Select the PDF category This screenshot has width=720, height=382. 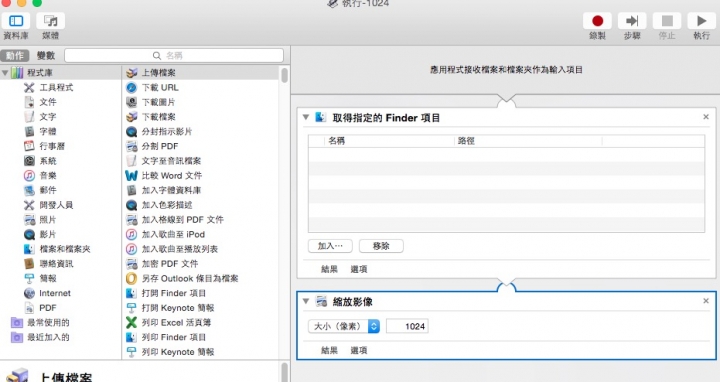[47, 308]
